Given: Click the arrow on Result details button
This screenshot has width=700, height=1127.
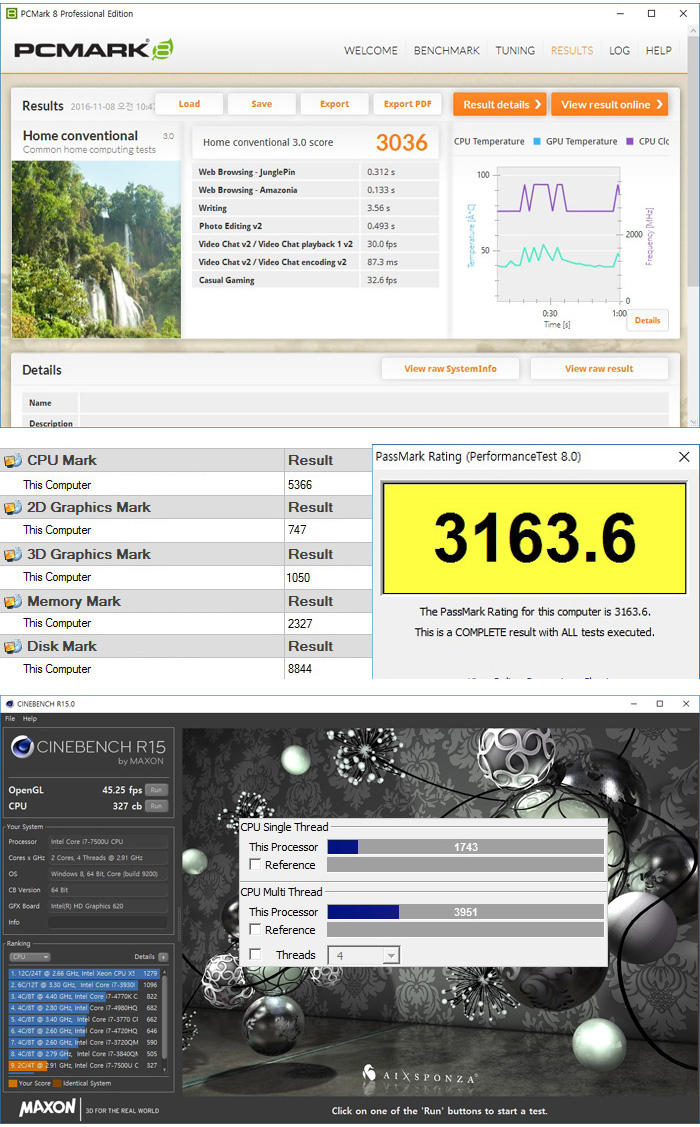Looking at the screenshot, I should pyautogui.click(x=538, y=104).
